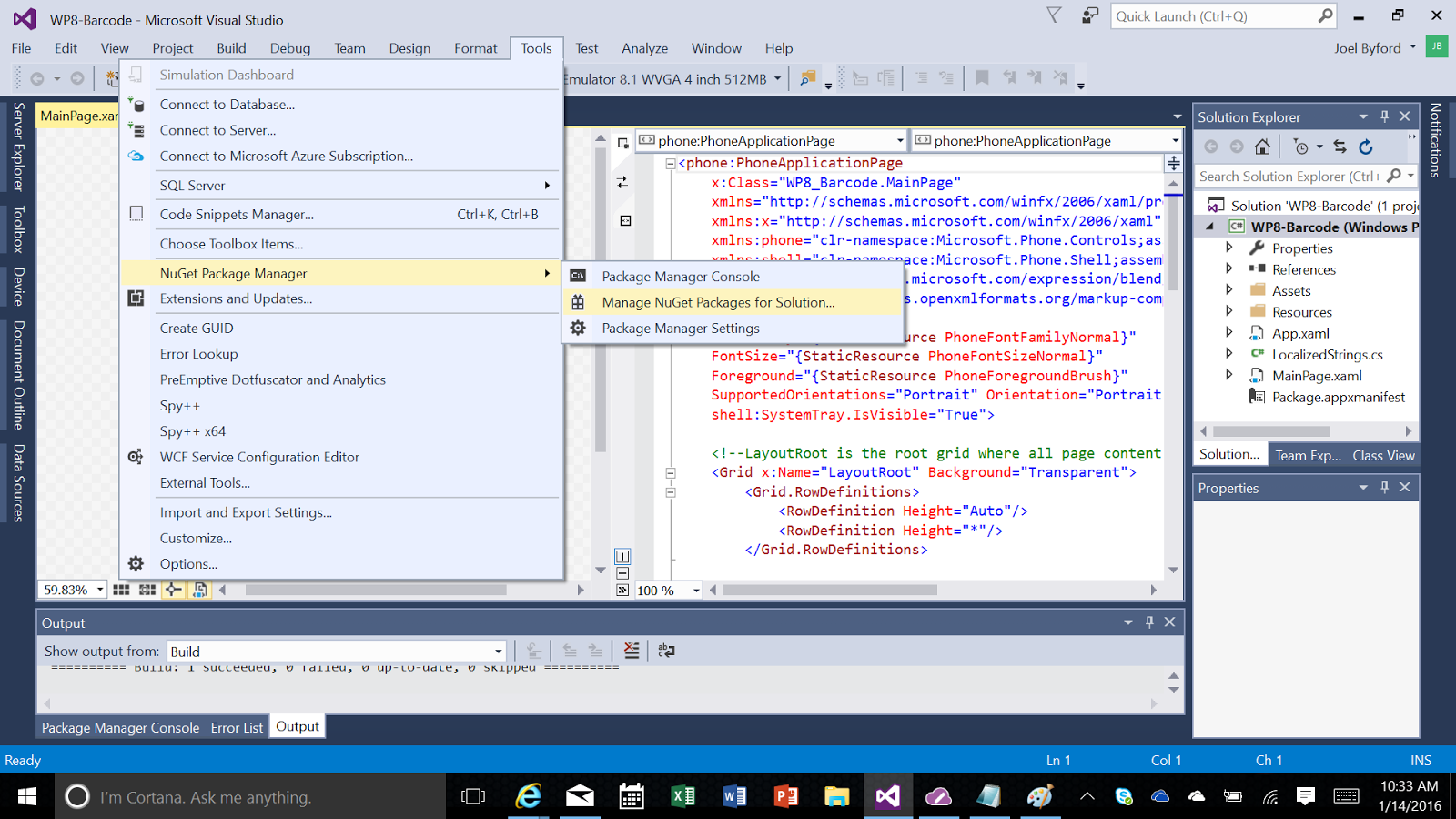
Task: Choose Extensions and Updates menu item
Action: click(236, 298)
